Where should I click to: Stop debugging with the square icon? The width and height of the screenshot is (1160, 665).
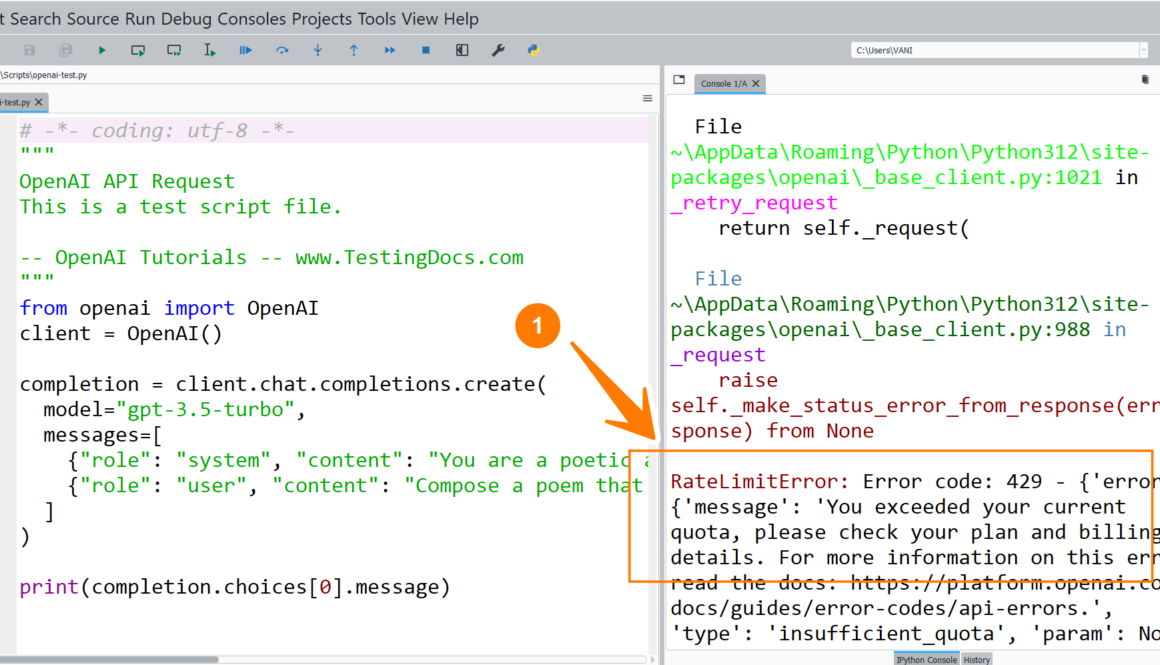tap(426, 50)
